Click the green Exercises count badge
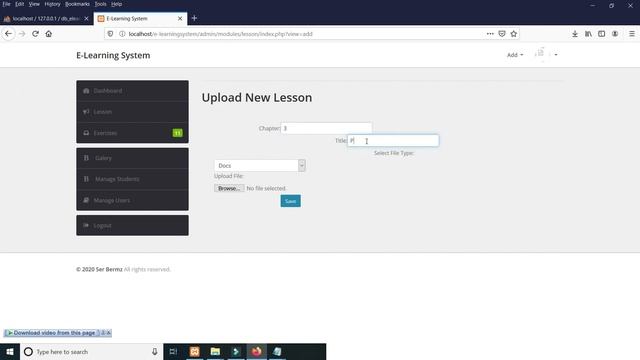 point(178,133)
